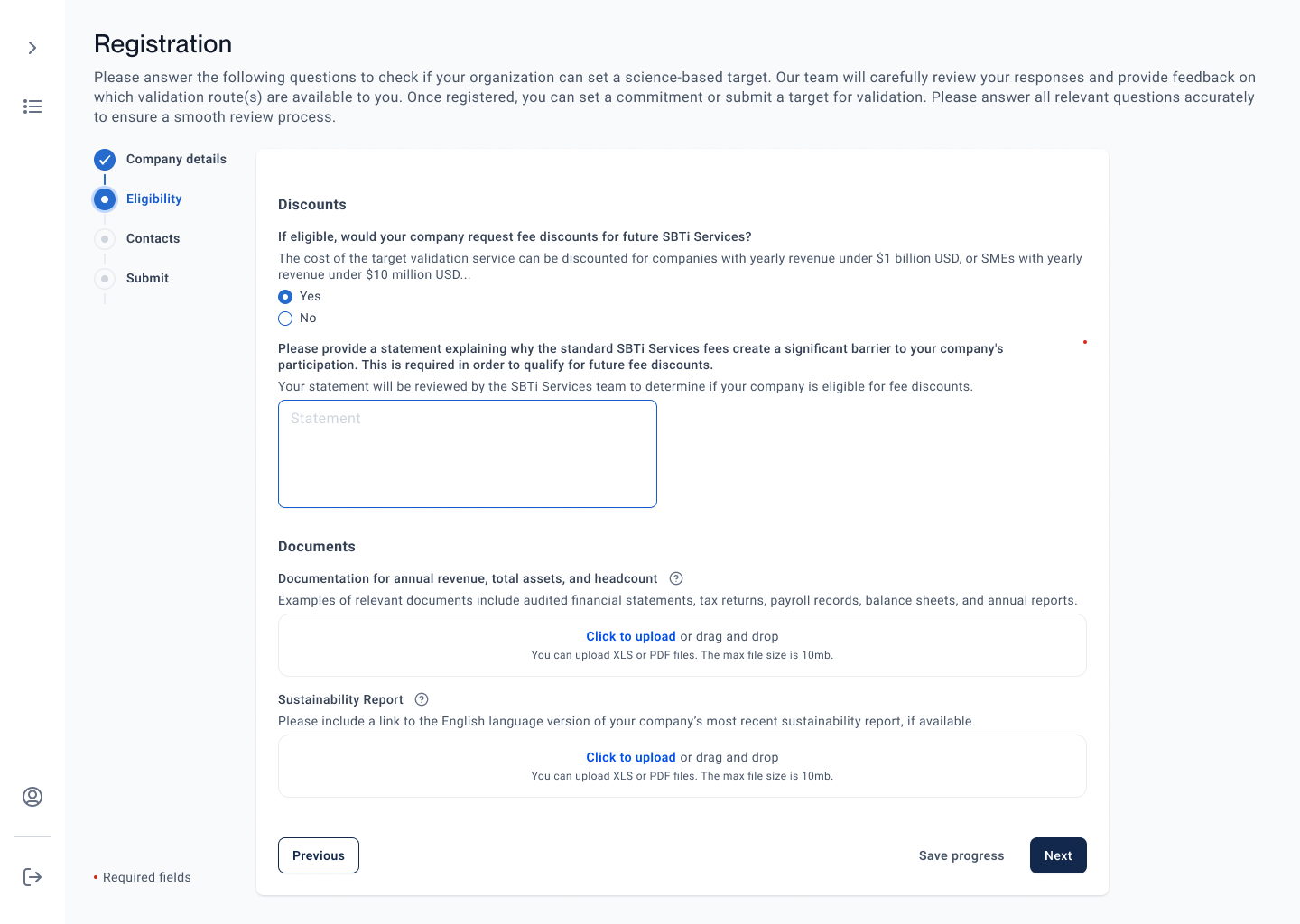Select the No radio button for discounts
Viewport: 1300px width, 924px height.
tap(285, 319)
